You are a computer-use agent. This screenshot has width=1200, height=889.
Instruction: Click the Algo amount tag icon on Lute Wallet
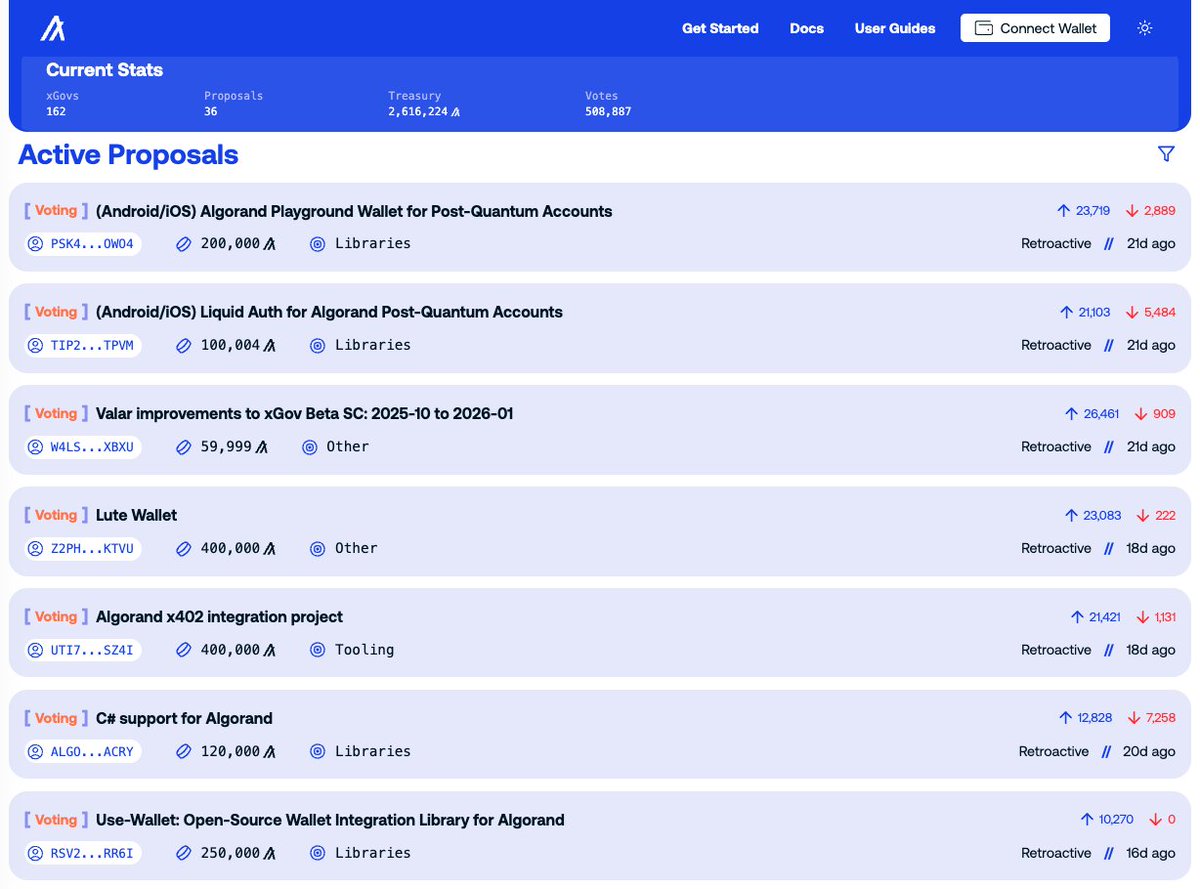(x=183, y=548)
